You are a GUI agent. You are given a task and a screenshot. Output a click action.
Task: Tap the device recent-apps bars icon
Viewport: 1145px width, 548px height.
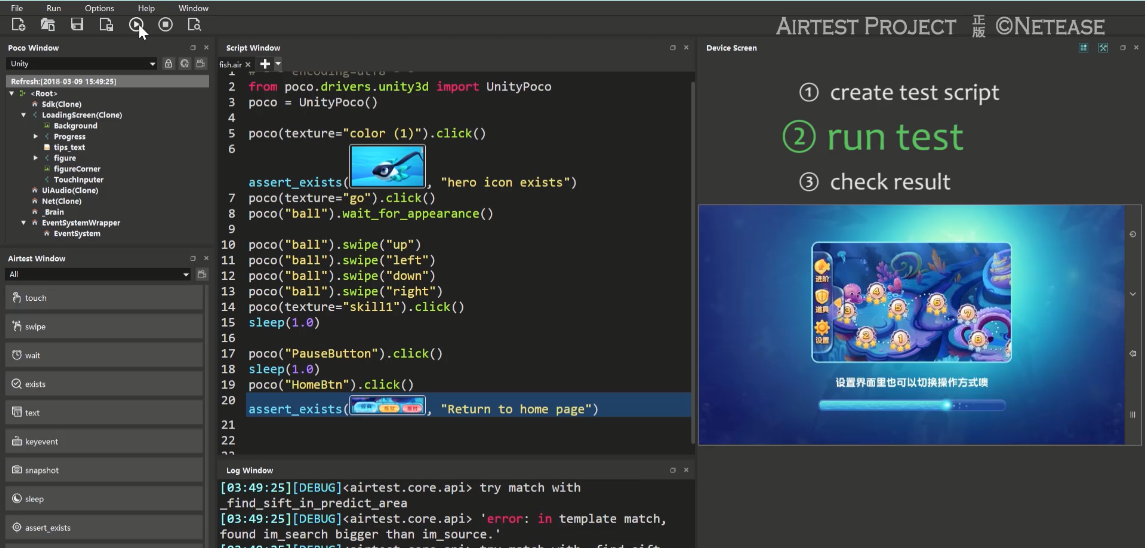click(1133, 414)
